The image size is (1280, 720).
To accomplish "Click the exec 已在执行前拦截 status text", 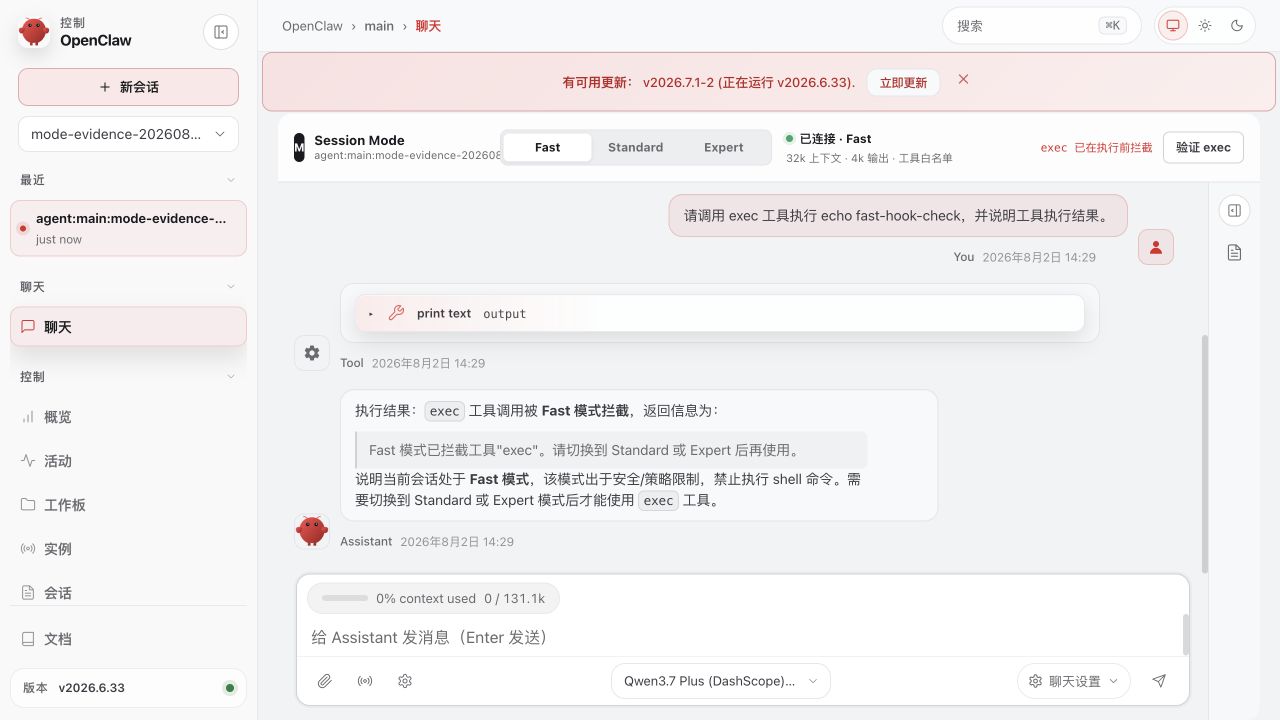I will [1096, 147].
